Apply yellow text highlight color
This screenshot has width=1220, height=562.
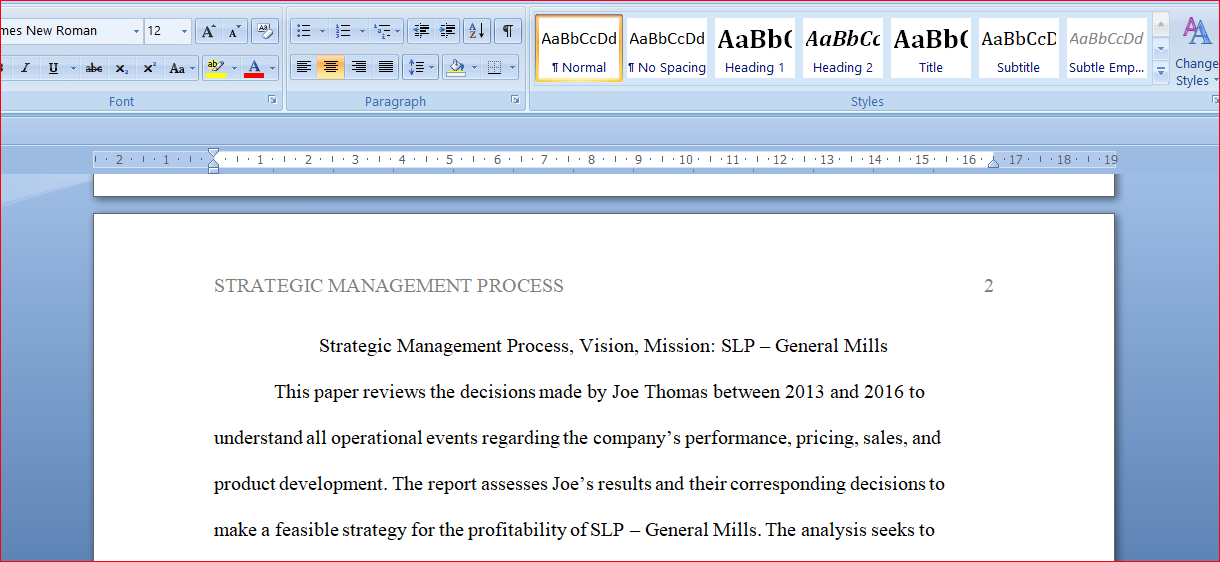click(x=214, y=68)
